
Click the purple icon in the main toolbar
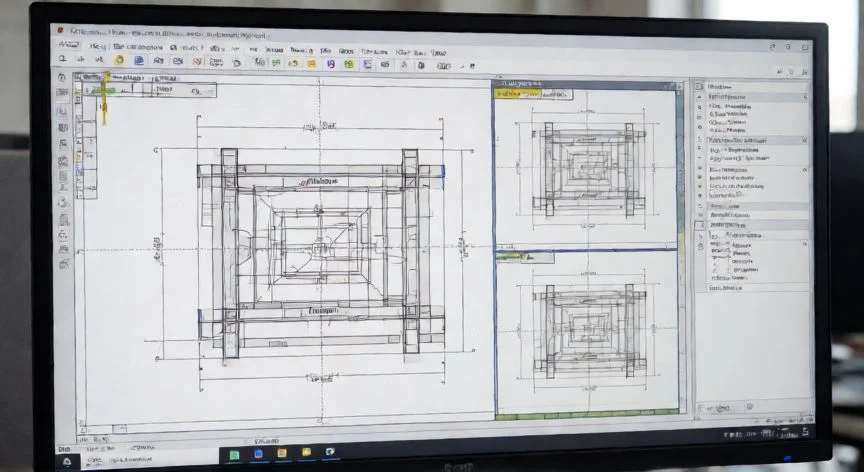click(x=331, y=64)
